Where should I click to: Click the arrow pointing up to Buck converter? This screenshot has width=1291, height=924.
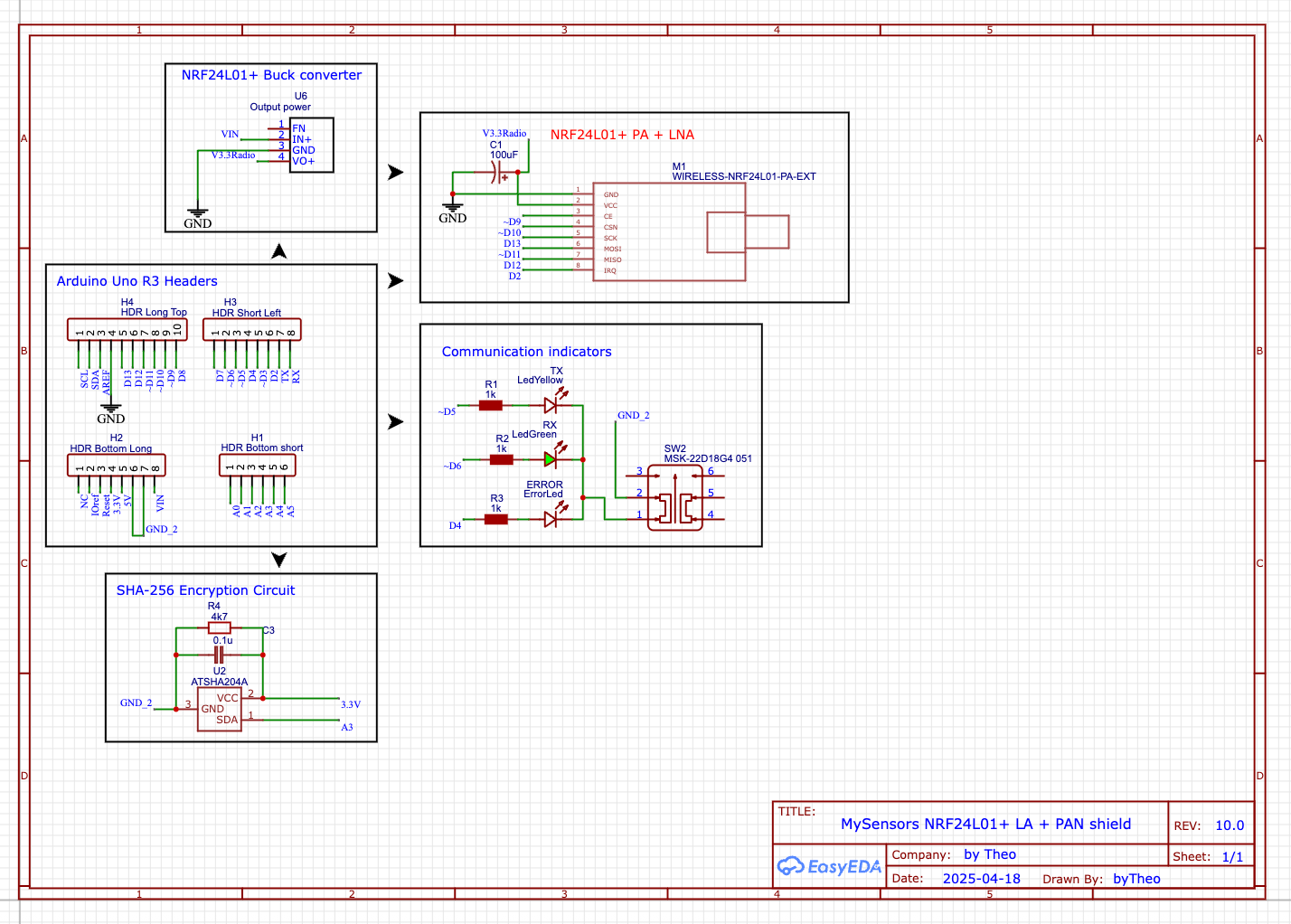[x=279, y=251]
